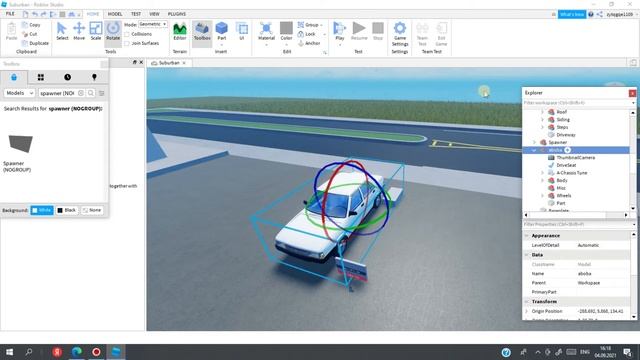Image resolution: width=640 pixels, height=360 pixels.
Task: Collapse the Data properties section
Action: (x=527, y=255)
